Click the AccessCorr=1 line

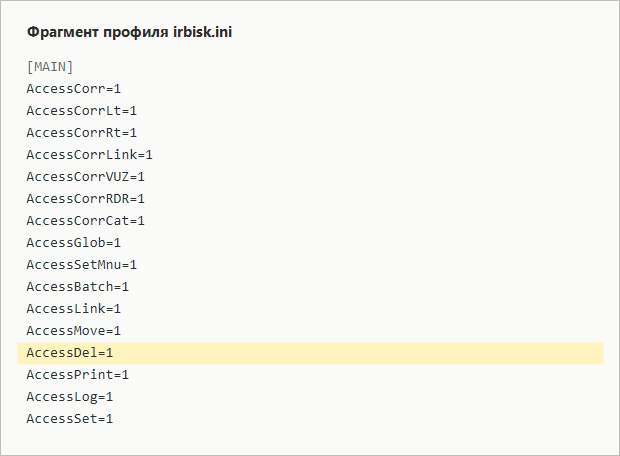point(74,89)
